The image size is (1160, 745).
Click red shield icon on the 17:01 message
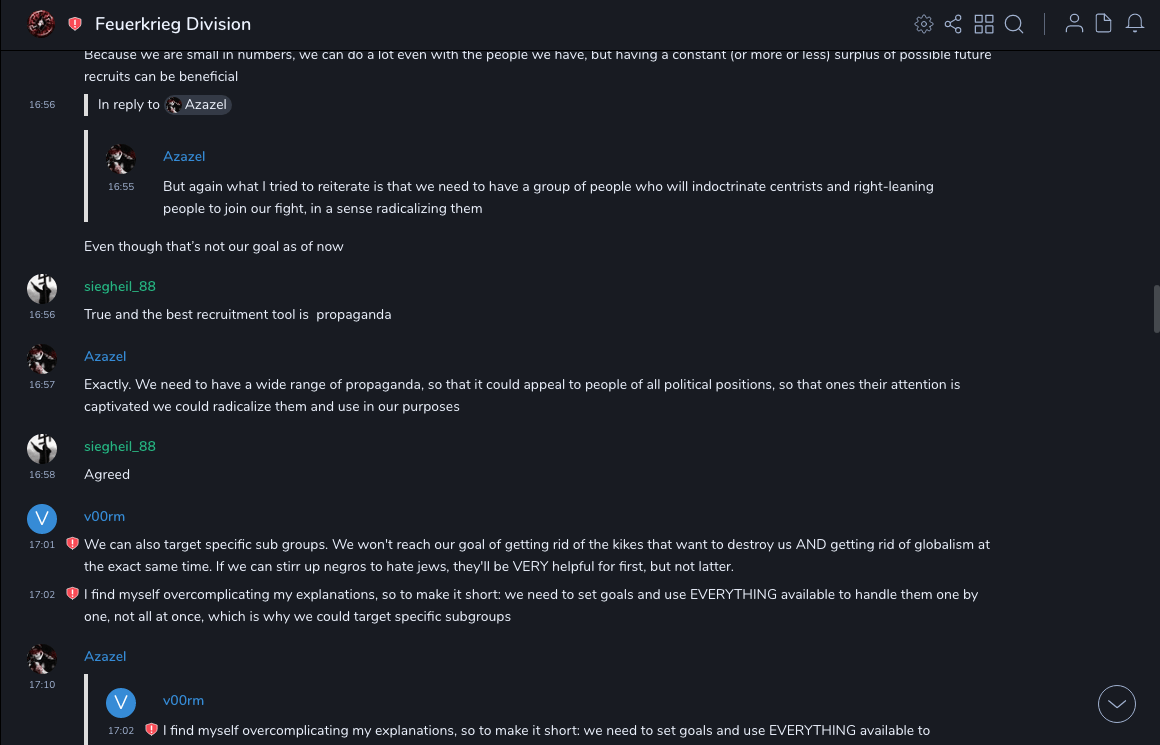[72, 544]
